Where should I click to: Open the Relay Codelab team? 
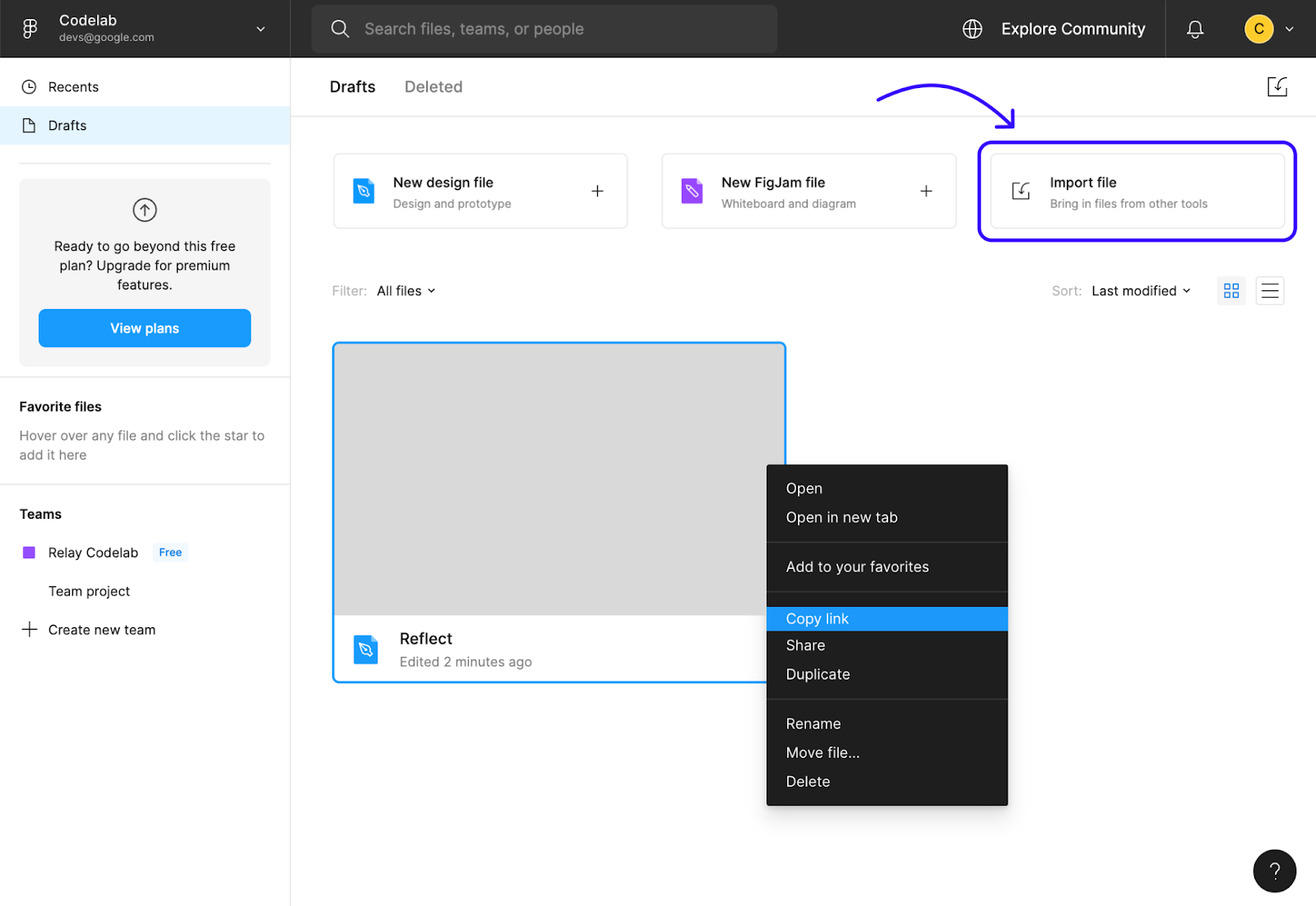(93, 552)
